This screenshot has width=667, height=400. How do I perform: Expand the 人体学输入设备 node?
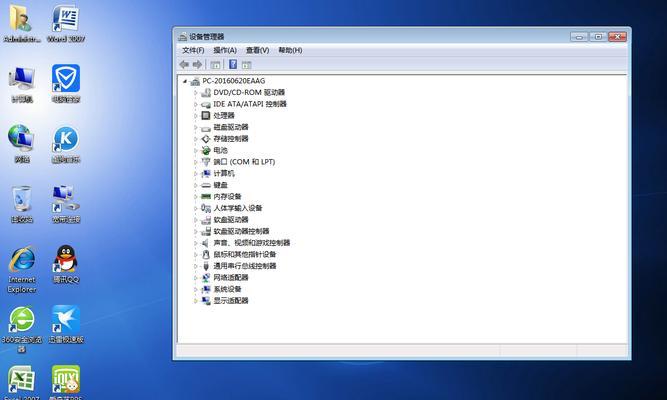pyautogui.click(x=196, y=208)
